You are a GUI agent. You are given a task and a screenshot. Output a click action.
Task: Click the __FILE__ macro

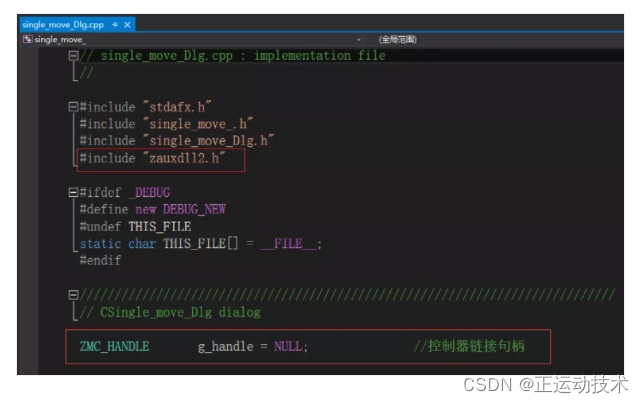pos(288,244)
